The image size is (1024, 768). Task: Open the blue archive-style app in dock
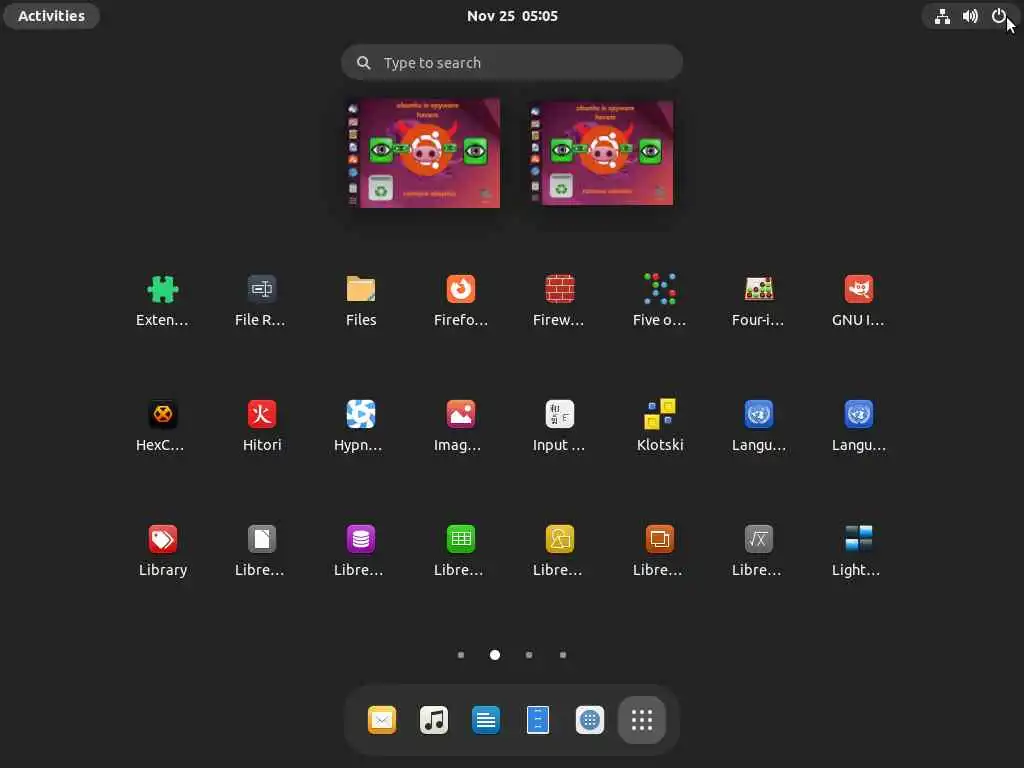(538, 720)
